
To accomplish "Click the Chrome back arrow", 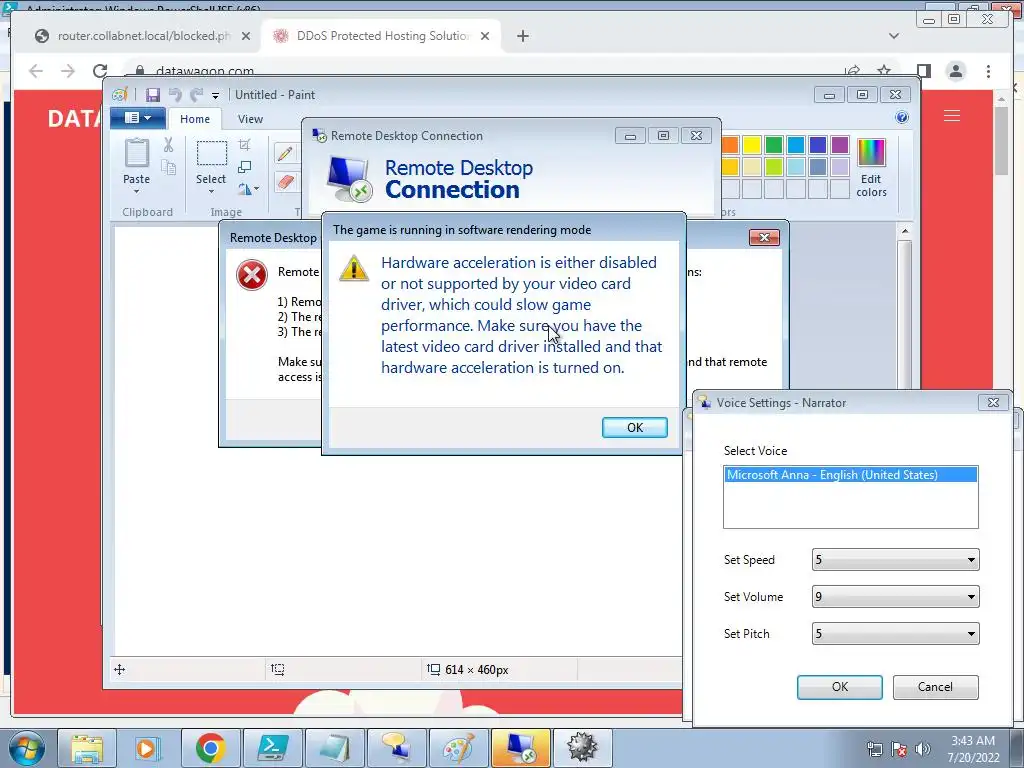I will pos(36,71).
